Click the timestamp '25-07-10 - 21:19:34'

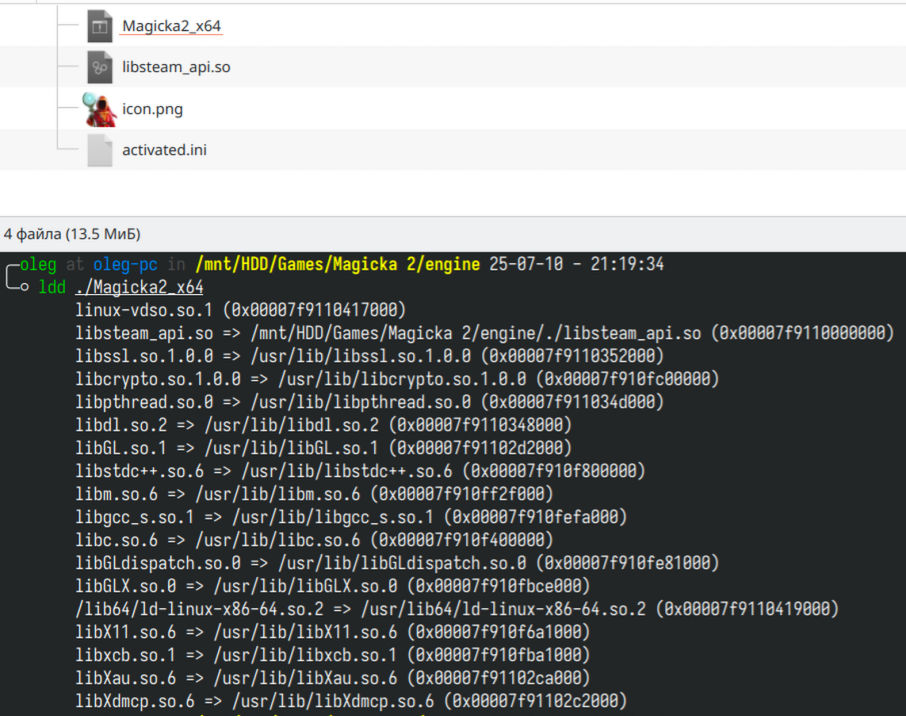(x=577, y=264)
